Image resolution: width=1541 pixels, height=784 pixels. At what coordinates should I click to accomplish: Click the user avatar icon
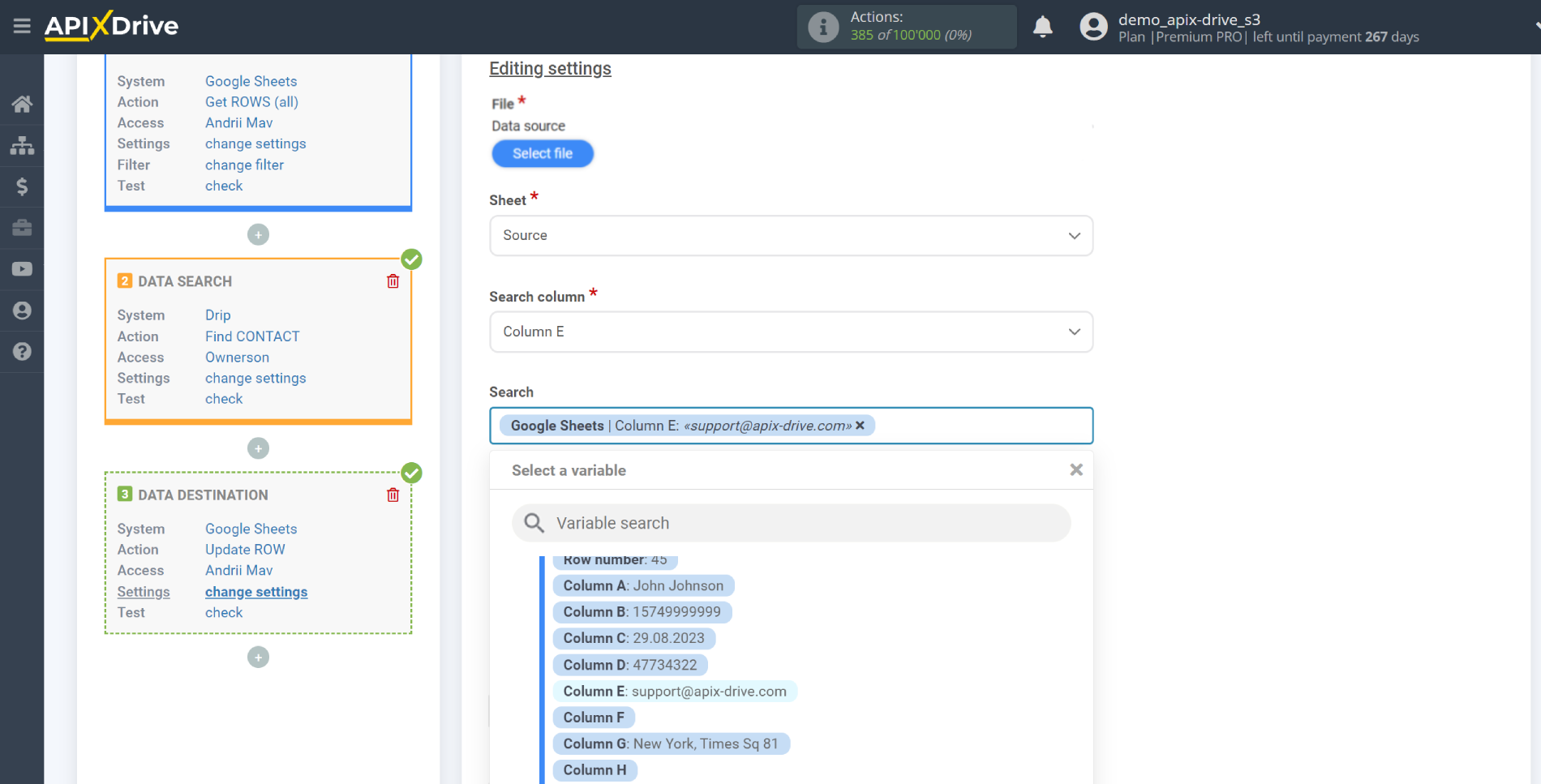coord(1093,27)
